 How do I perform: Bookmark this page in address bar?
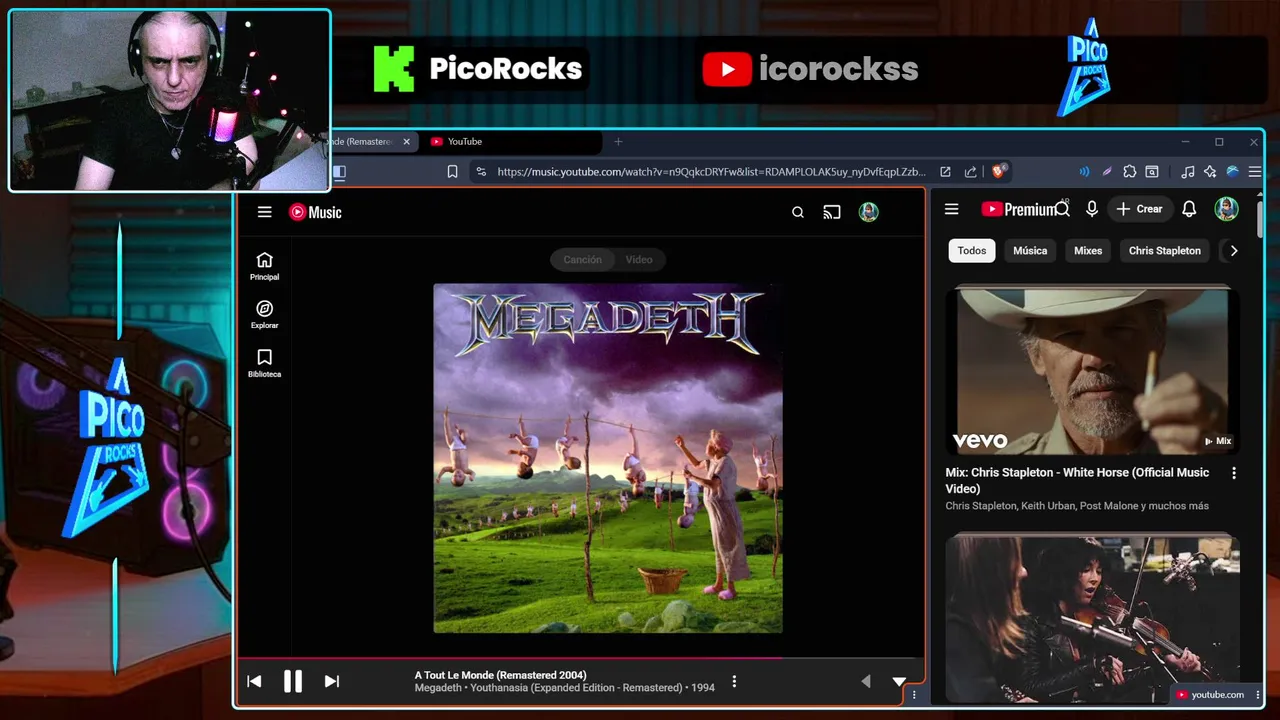coord(452,172)
